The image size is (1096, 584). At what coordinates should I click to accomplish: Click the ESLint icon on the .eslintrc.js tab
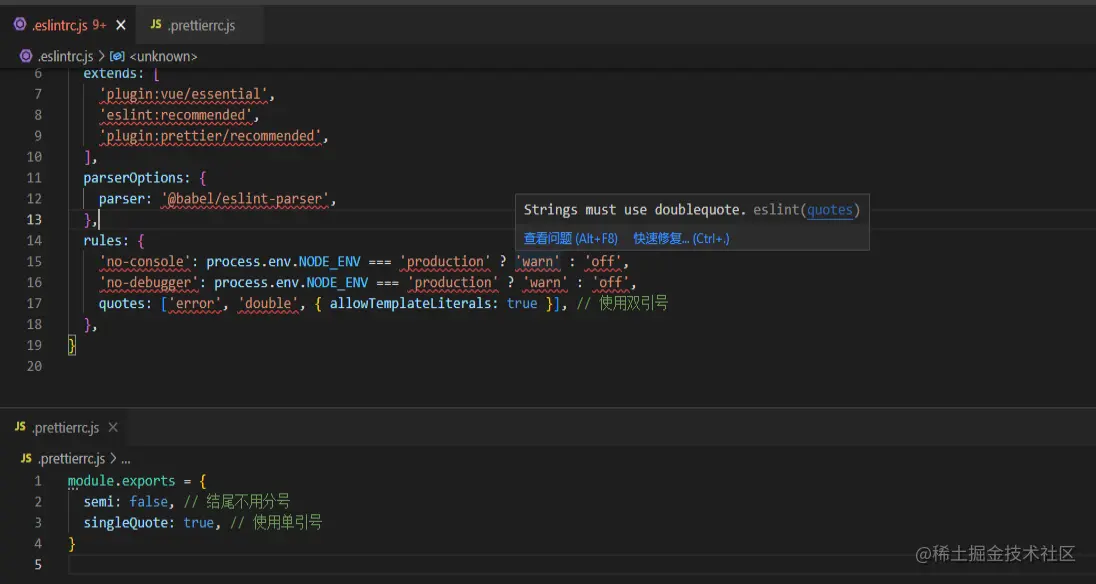[20, 25]
